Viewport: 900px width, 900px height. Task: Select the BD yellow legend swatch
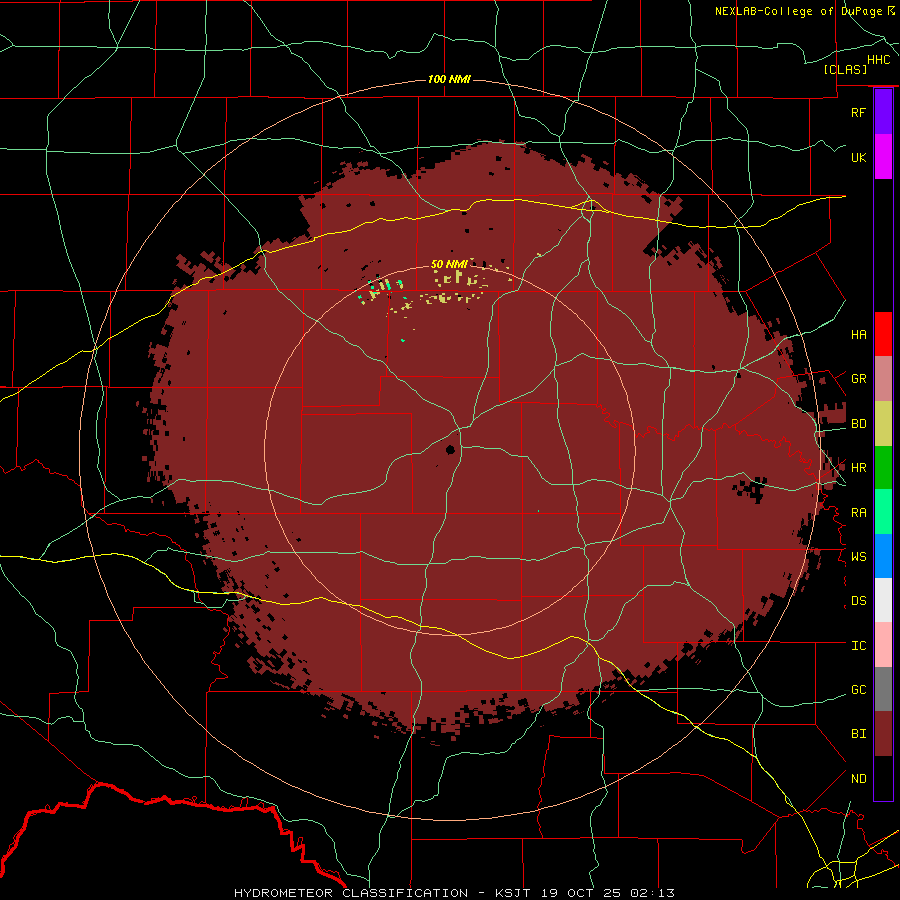pos(883,424)
